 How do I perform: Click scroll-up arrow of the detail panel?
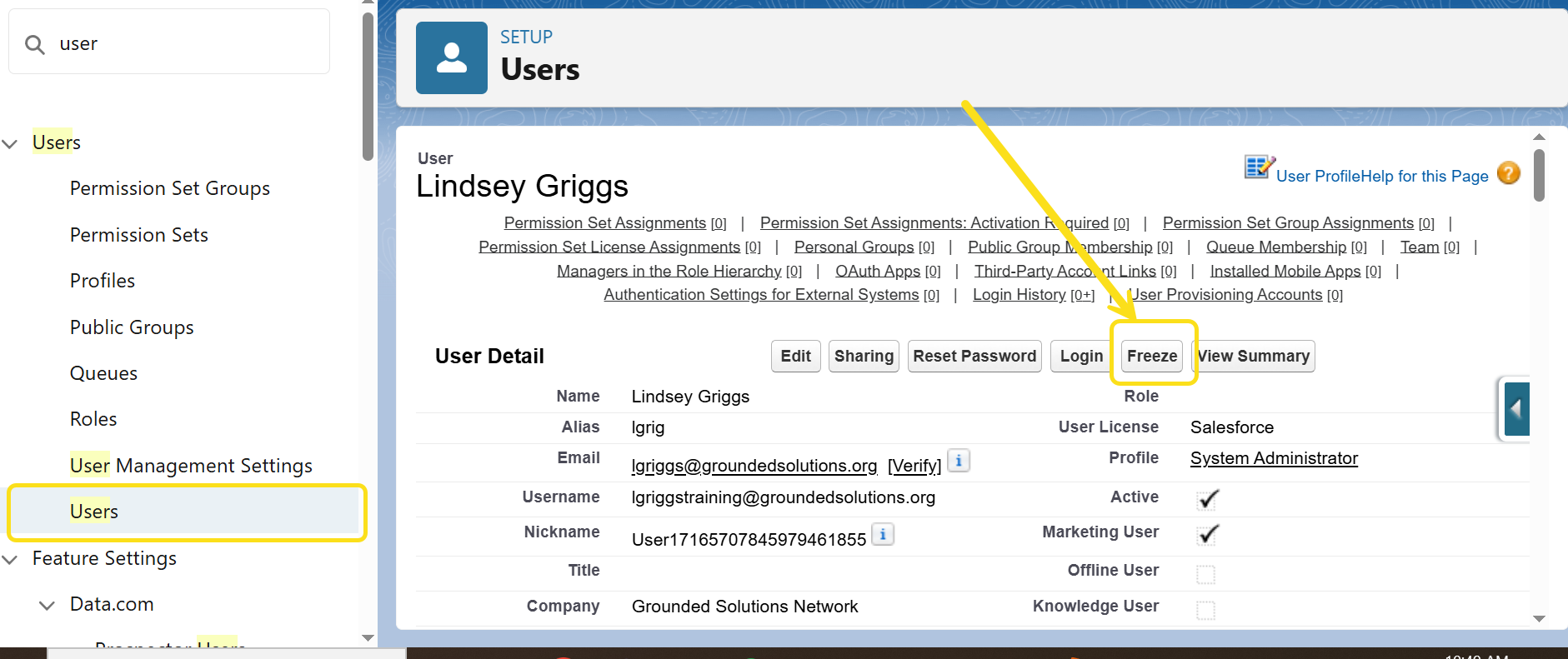coord(1539,137)
